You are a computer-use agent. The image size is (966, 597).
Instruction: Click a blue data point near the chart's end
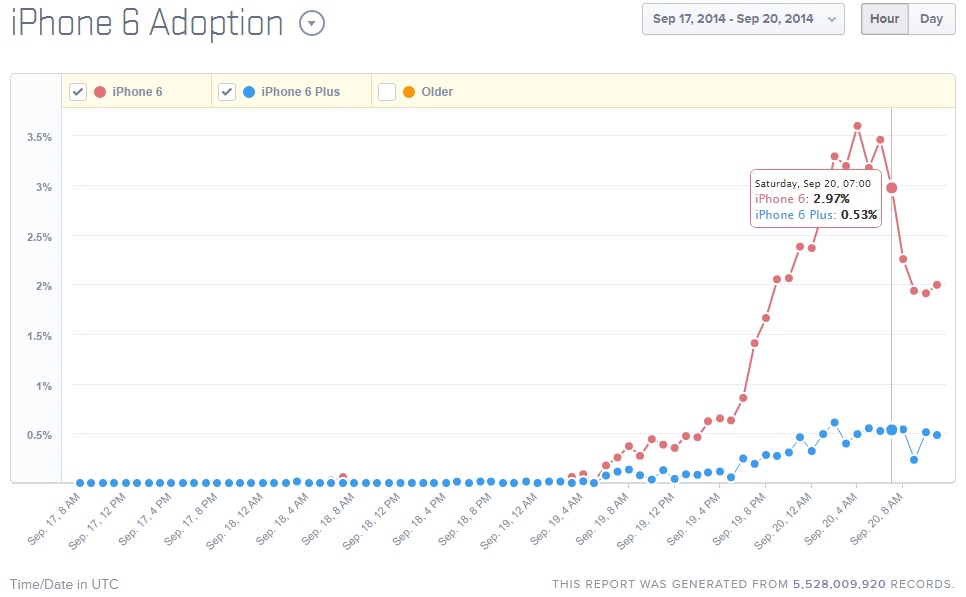(937, 435)
